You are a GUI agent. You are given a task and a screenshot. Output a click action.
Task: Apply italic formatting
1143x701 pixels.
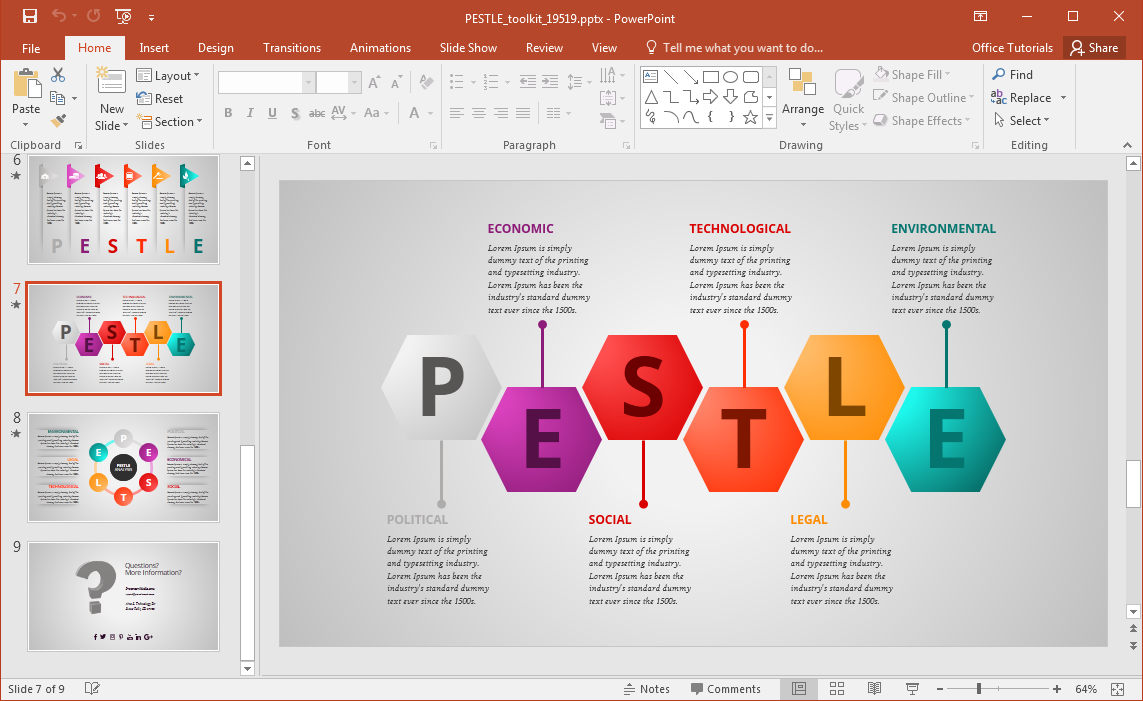click(x=249, y=113)
